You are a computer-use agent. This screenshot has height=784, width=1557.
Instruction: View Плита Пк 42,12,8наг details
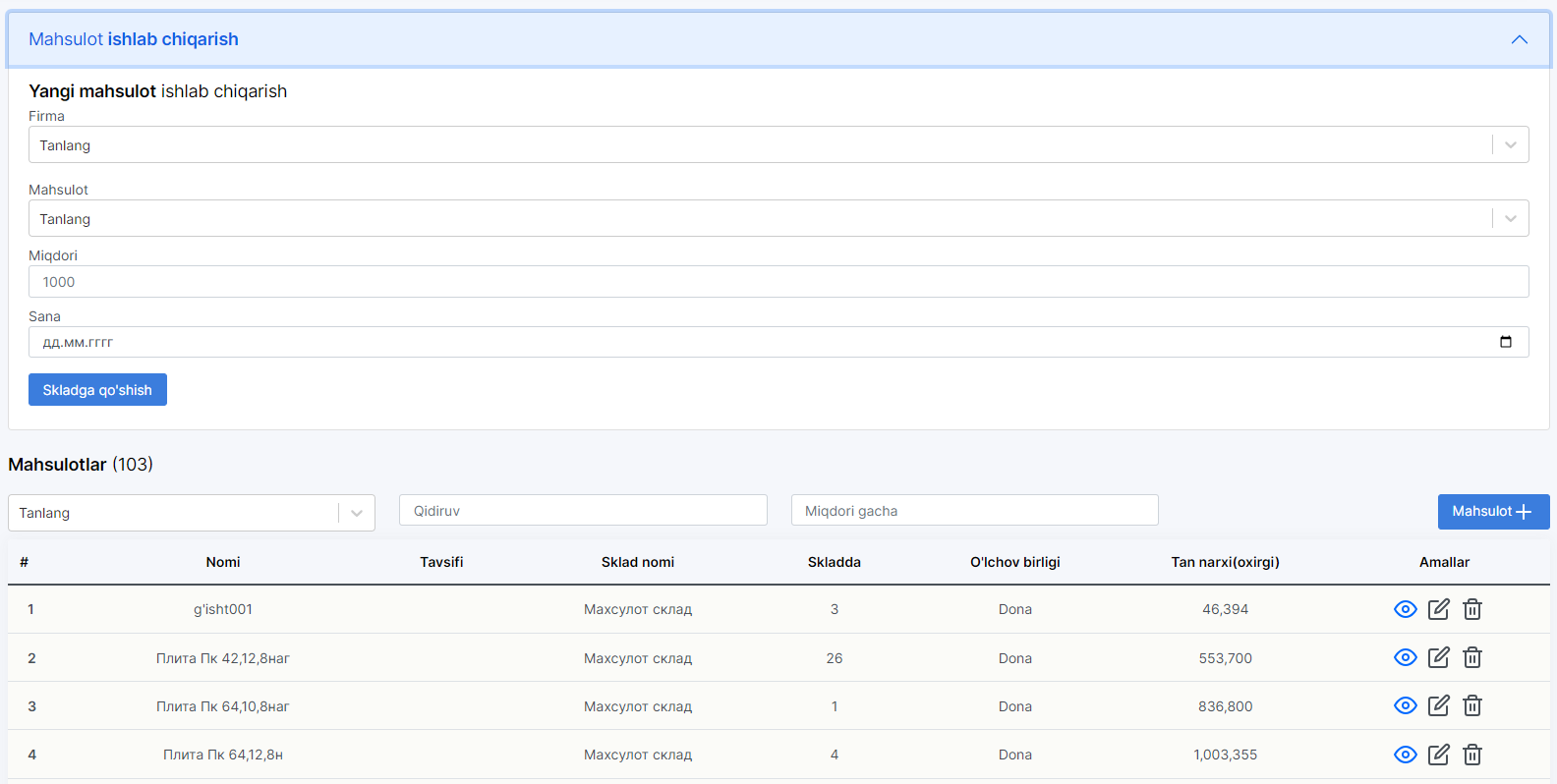point(1406,657)
